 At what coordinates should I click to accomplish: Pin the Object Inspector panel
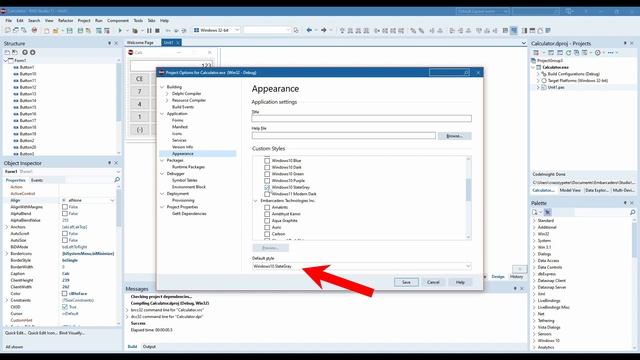click(x=109, y=163)
